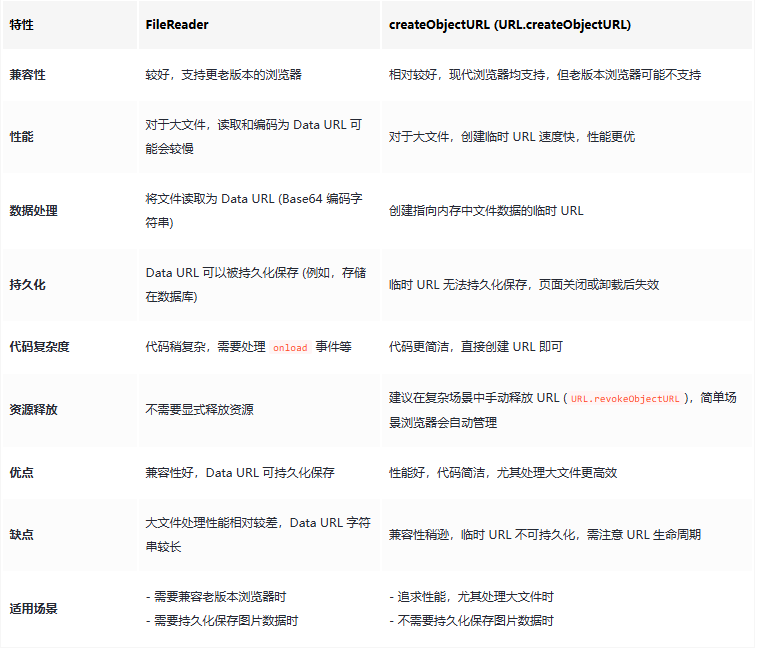This screenshot has height=651, width=758.
Task: Click the 持久化 row label
Action: tap(27, 285)
